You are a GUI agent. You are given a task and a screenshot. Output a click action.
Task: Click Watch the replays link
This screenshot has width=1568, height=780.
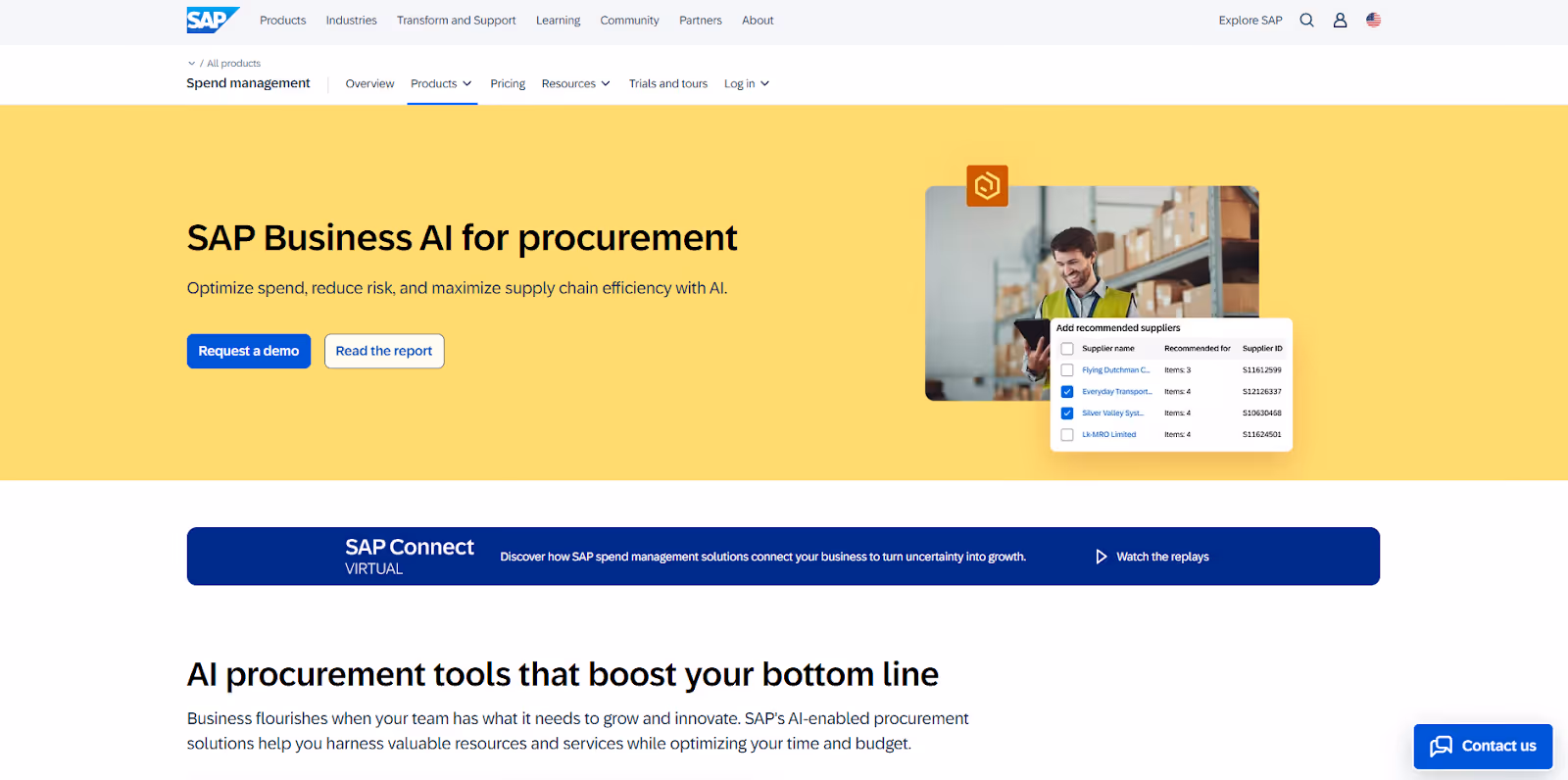point(1162,557)
